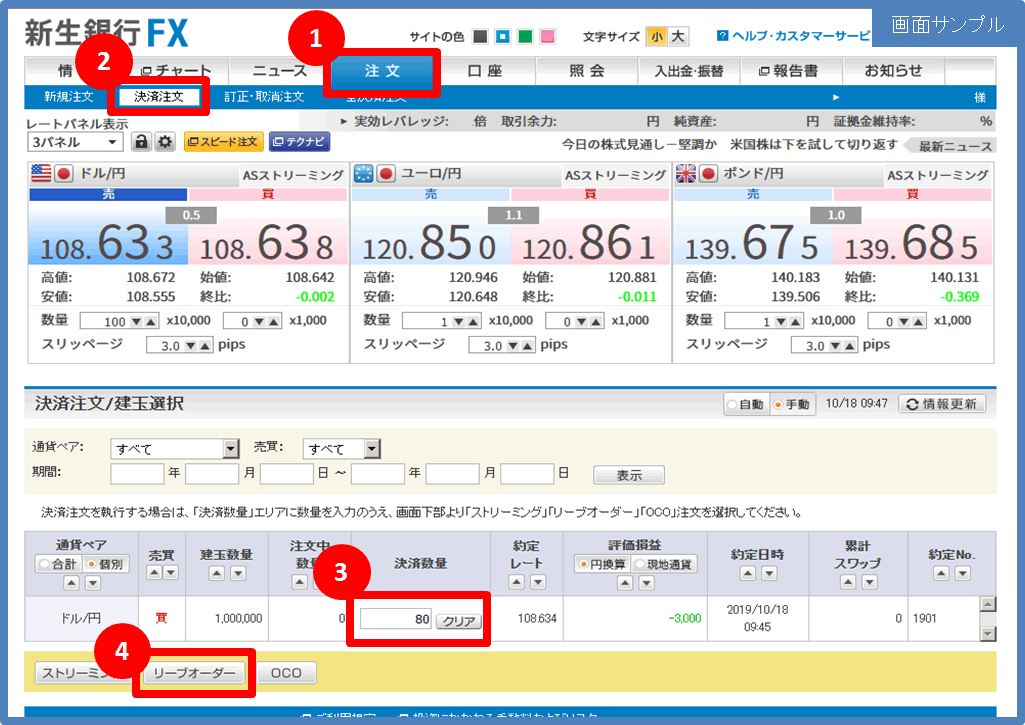Click the 決済数量 input field
This screenshot has height=725, width=1025.
click(396, 620)
